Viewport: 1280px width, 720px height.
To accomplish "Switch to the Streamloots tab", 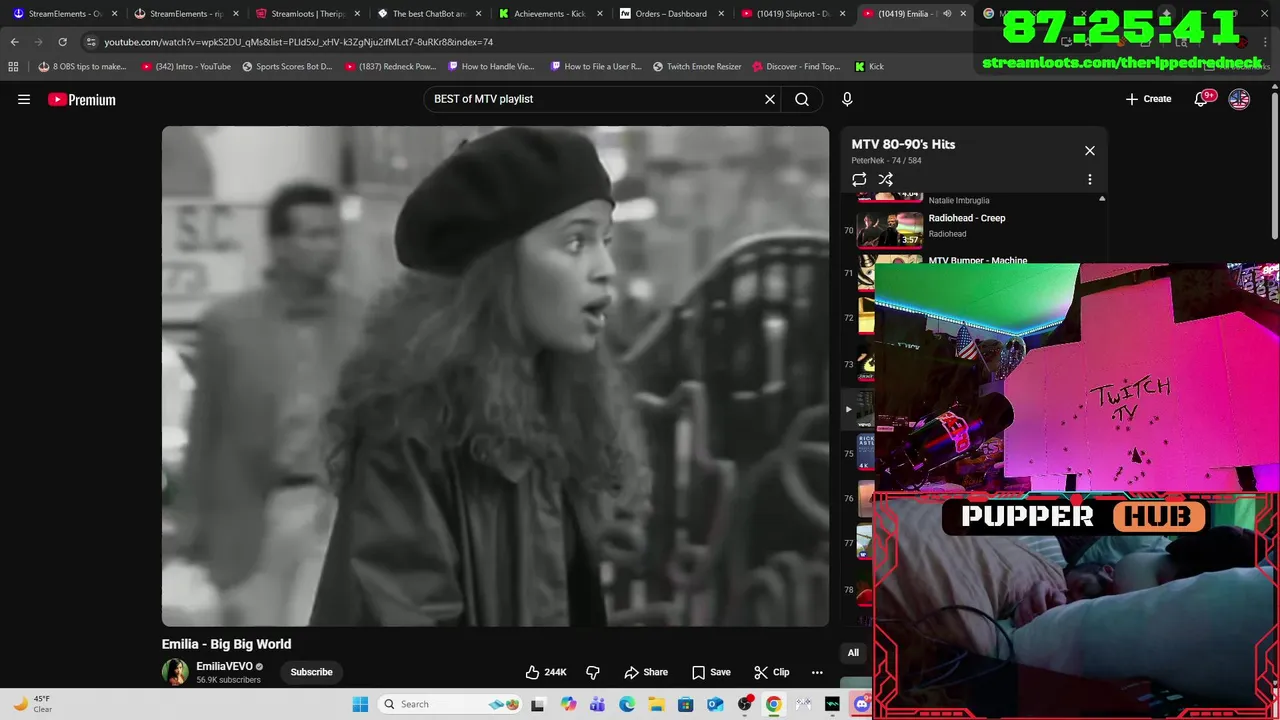I will [308, 14].
